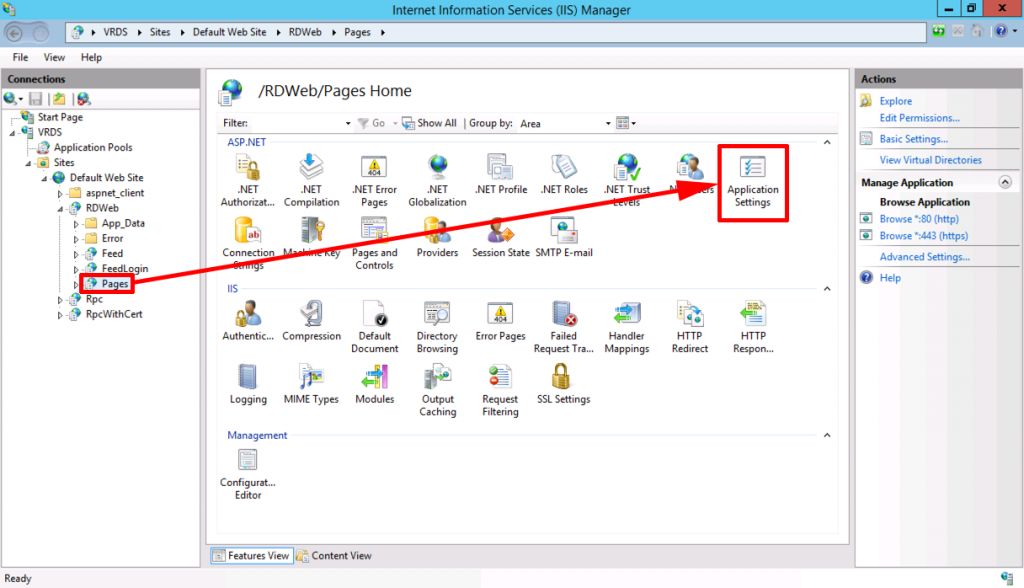Collapse the Manage Application panel
This screenshot has width=1024, height=588.
click(x=1003, y=183)
